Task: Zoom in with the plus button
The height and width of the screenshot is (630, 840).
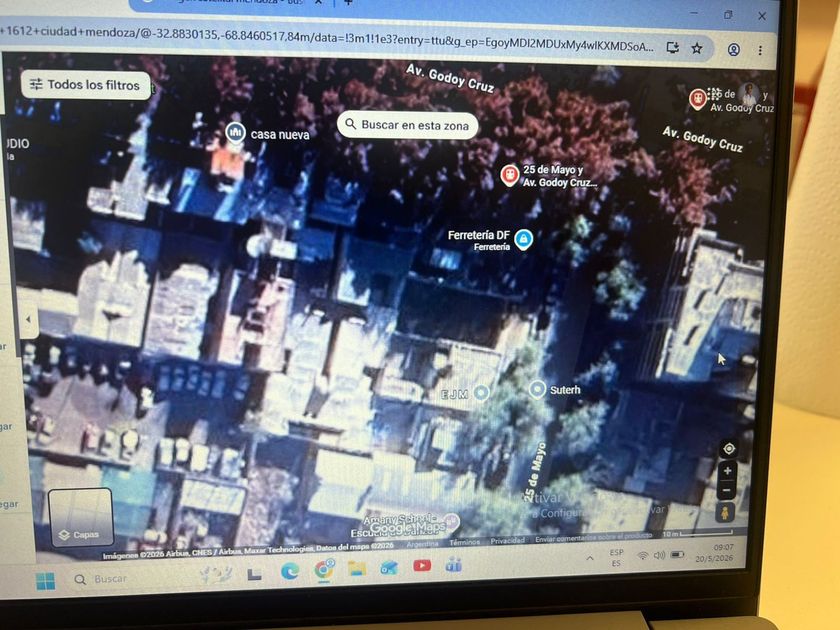Action: coord(728,471)
